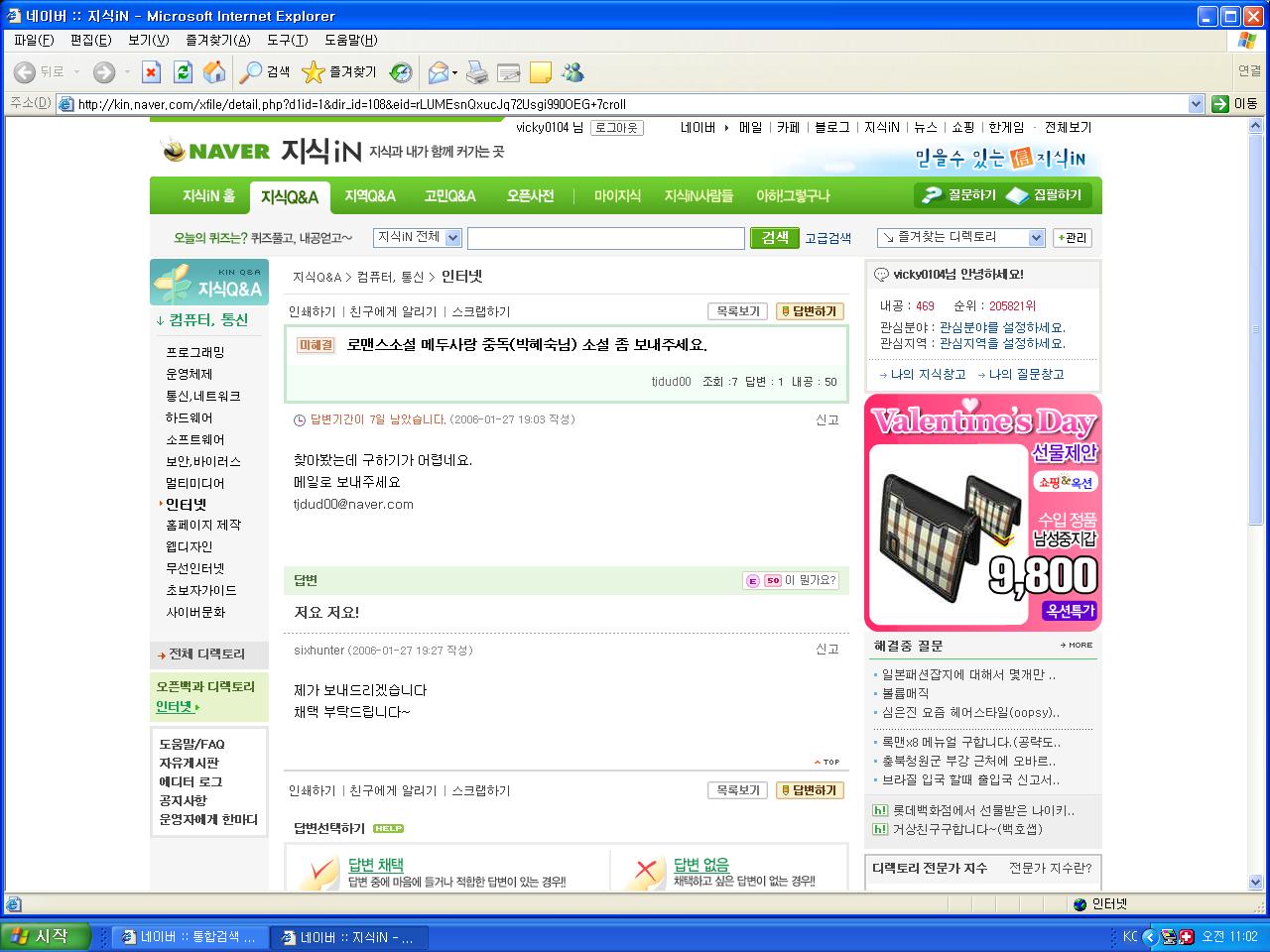Open the 도구(T) menu
1270x952 pixels.
[x=287, y=40]
